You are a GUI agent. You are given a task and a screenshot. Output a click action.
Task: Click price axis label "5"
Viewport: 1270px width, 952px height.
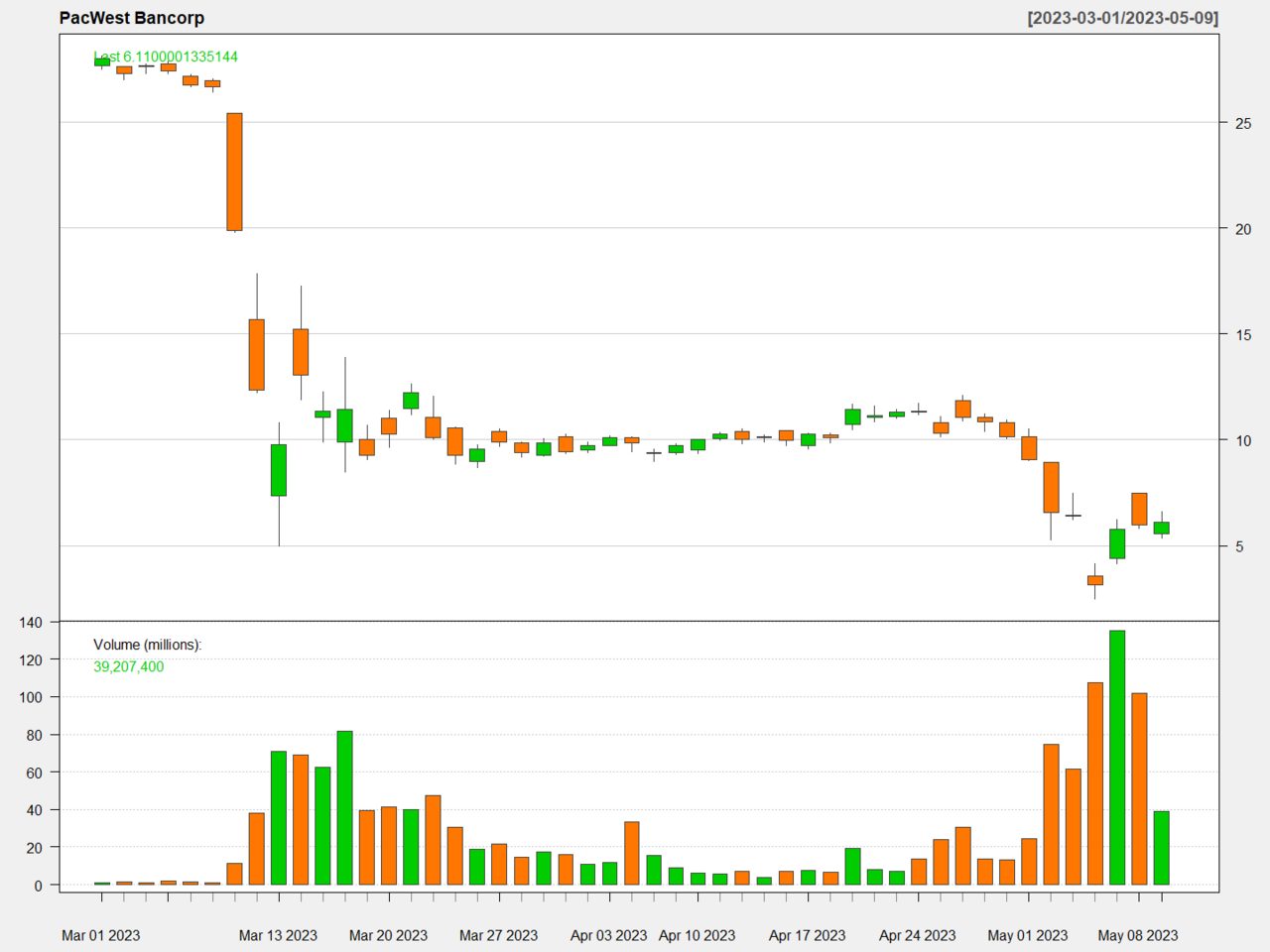(x=1239, y=546)
